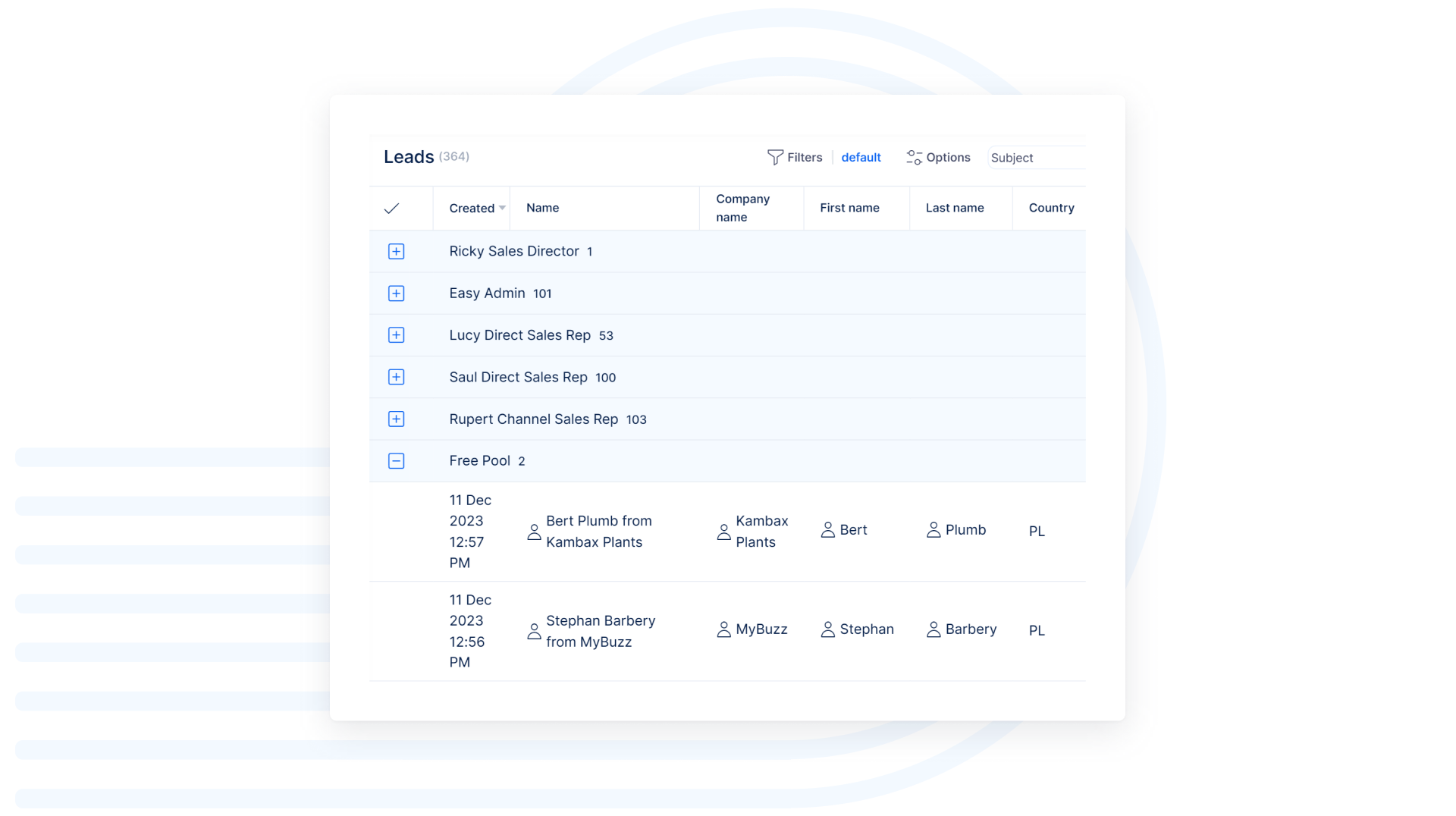Toggle the select-all checkmark in header
Image resolution: width=1456 pixels, height=816 pixels.
point(391,209)
